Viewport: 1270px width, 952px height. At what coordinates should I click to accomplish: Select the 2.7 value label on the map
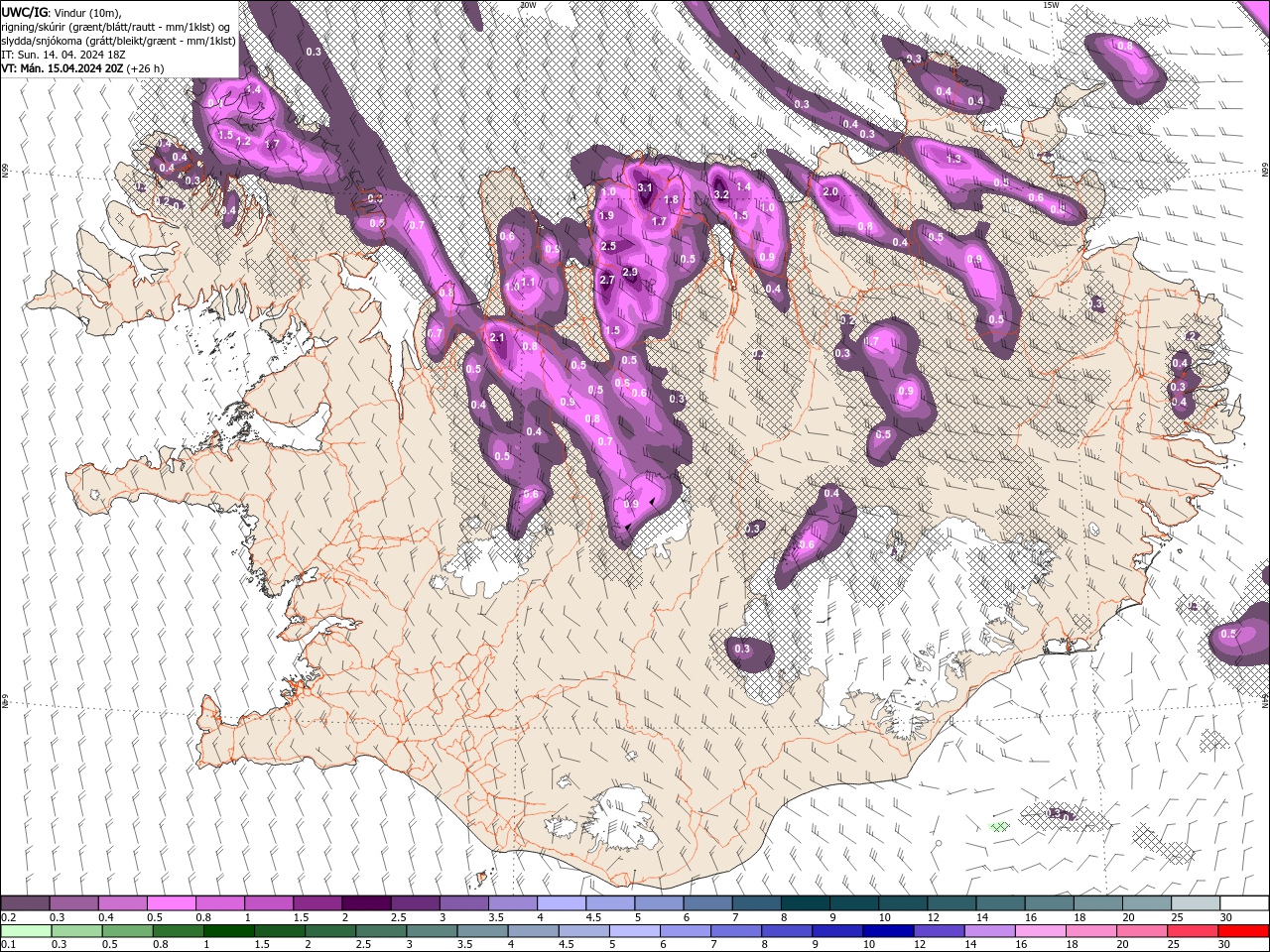[607, 281]
